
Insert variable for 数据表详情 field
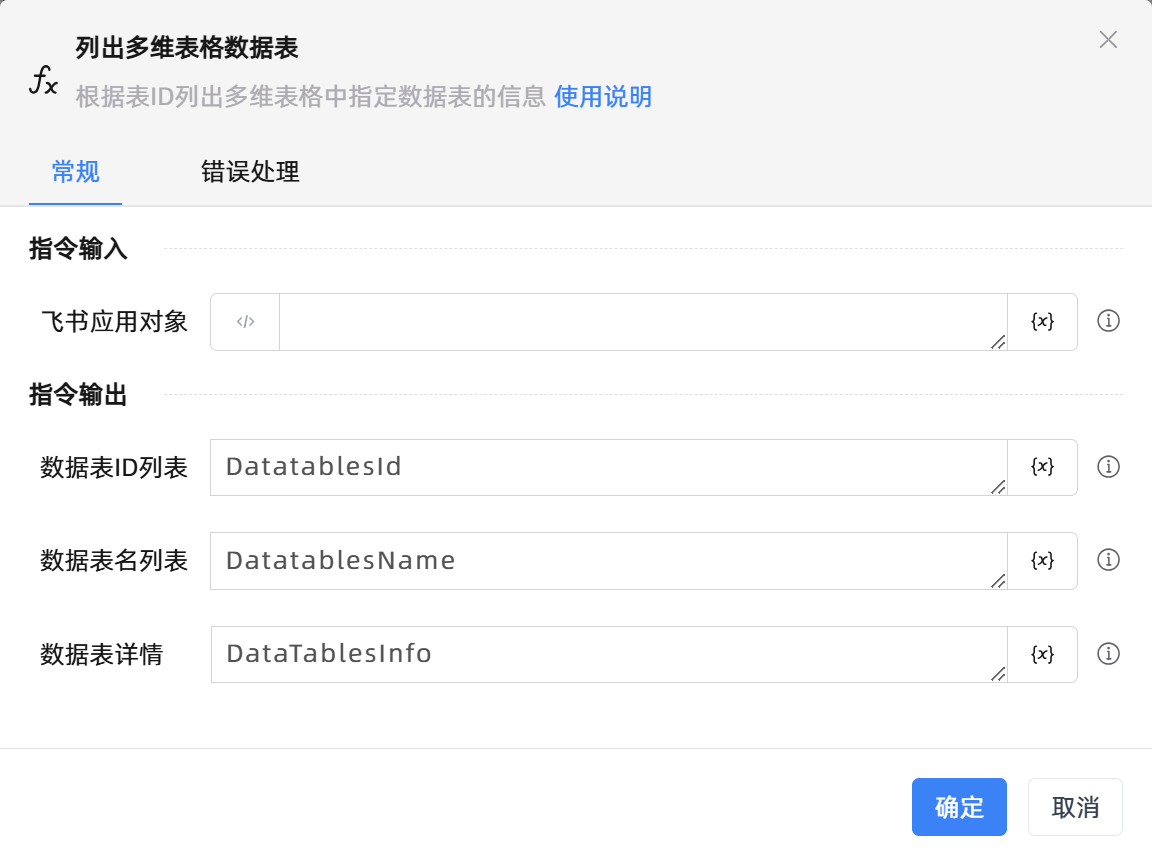[x=1042, y=654]
